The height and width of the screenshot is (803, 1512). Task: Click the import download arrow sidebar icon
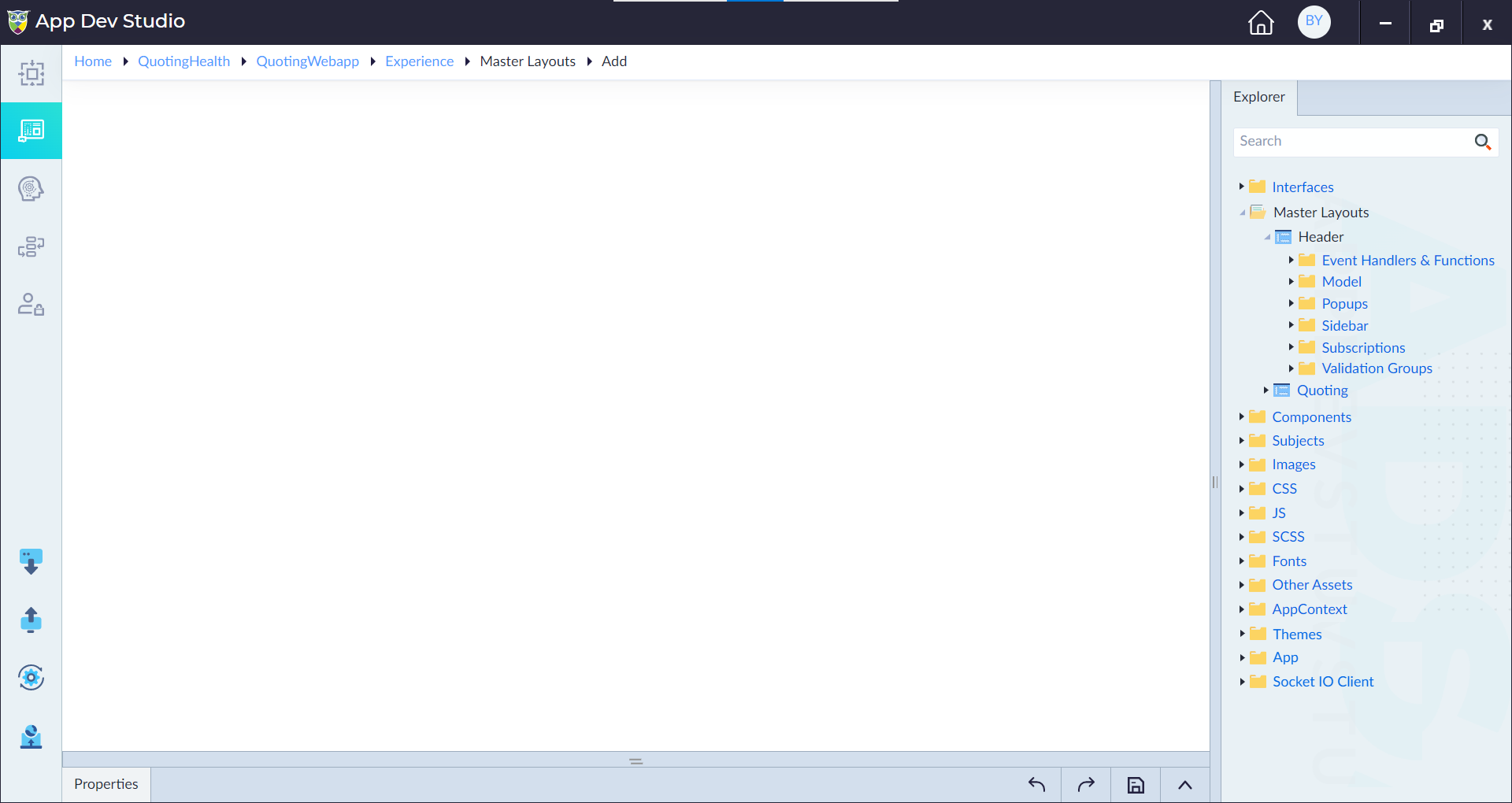pyautogui.click(x=31, y=561)
